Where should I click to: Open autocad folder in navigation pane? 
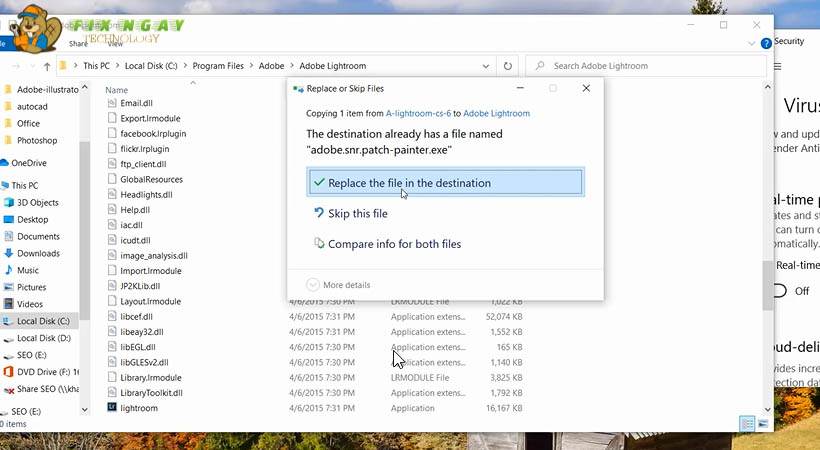[32, 106]
